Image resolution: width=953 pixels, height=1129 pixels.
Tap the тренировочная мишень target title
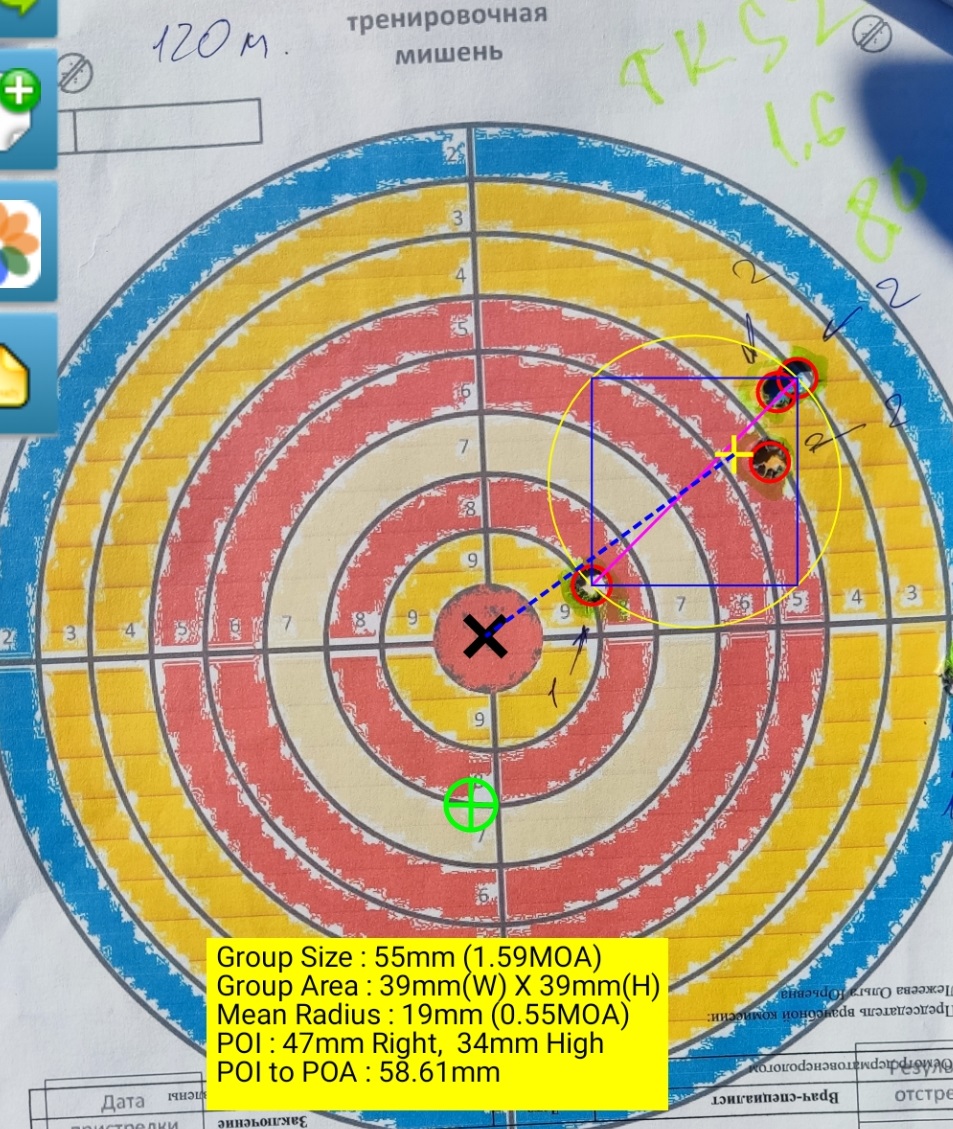click(x=446, y=36)
